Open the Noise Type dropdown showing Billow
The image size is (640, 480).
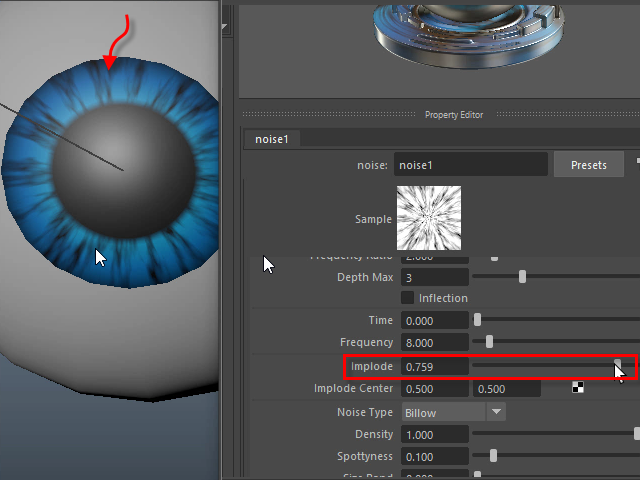pos(454,412)
